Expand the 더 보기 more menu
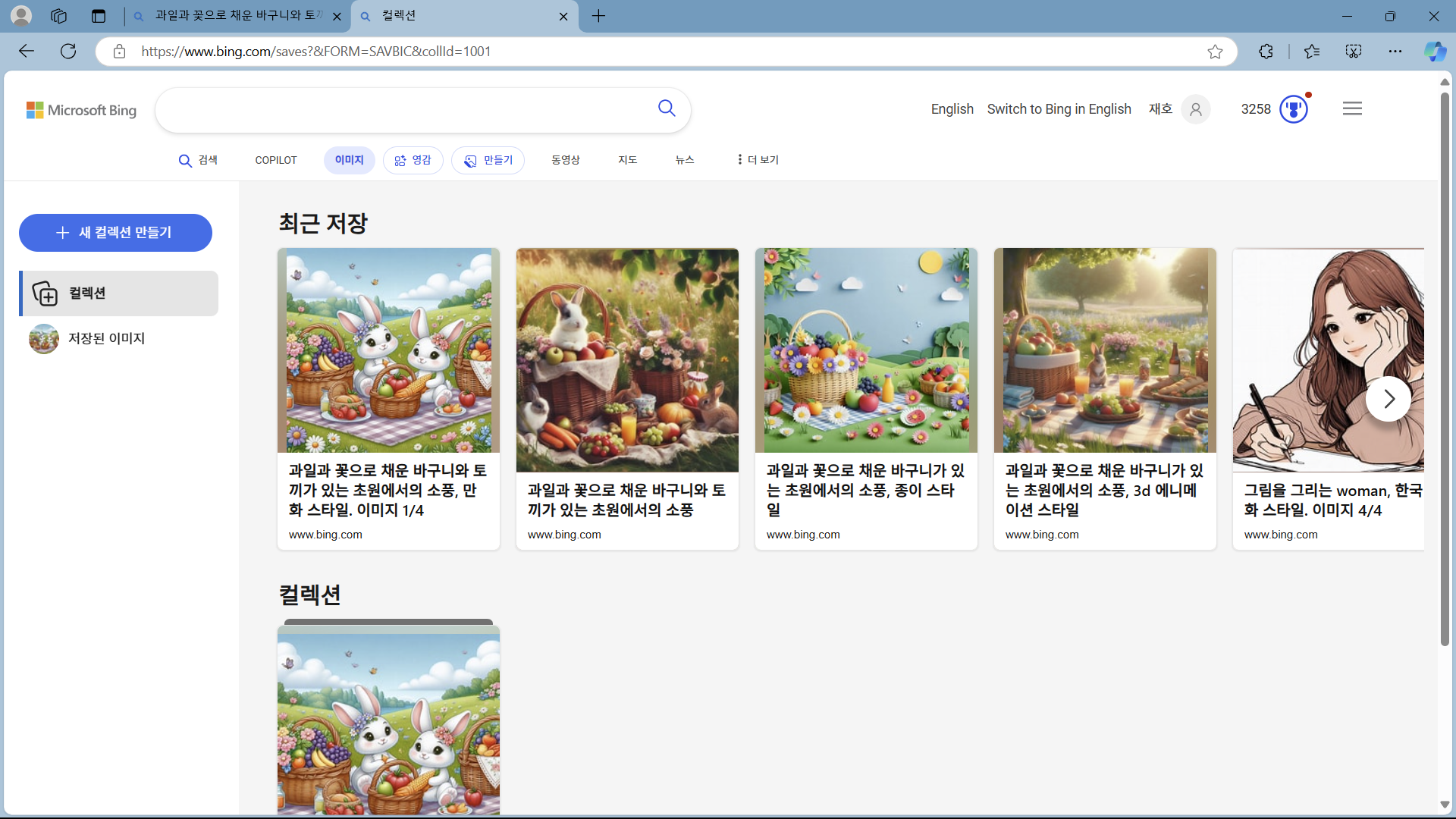The width and height of the screenshot is (1456, 819). tap(758, 160)
